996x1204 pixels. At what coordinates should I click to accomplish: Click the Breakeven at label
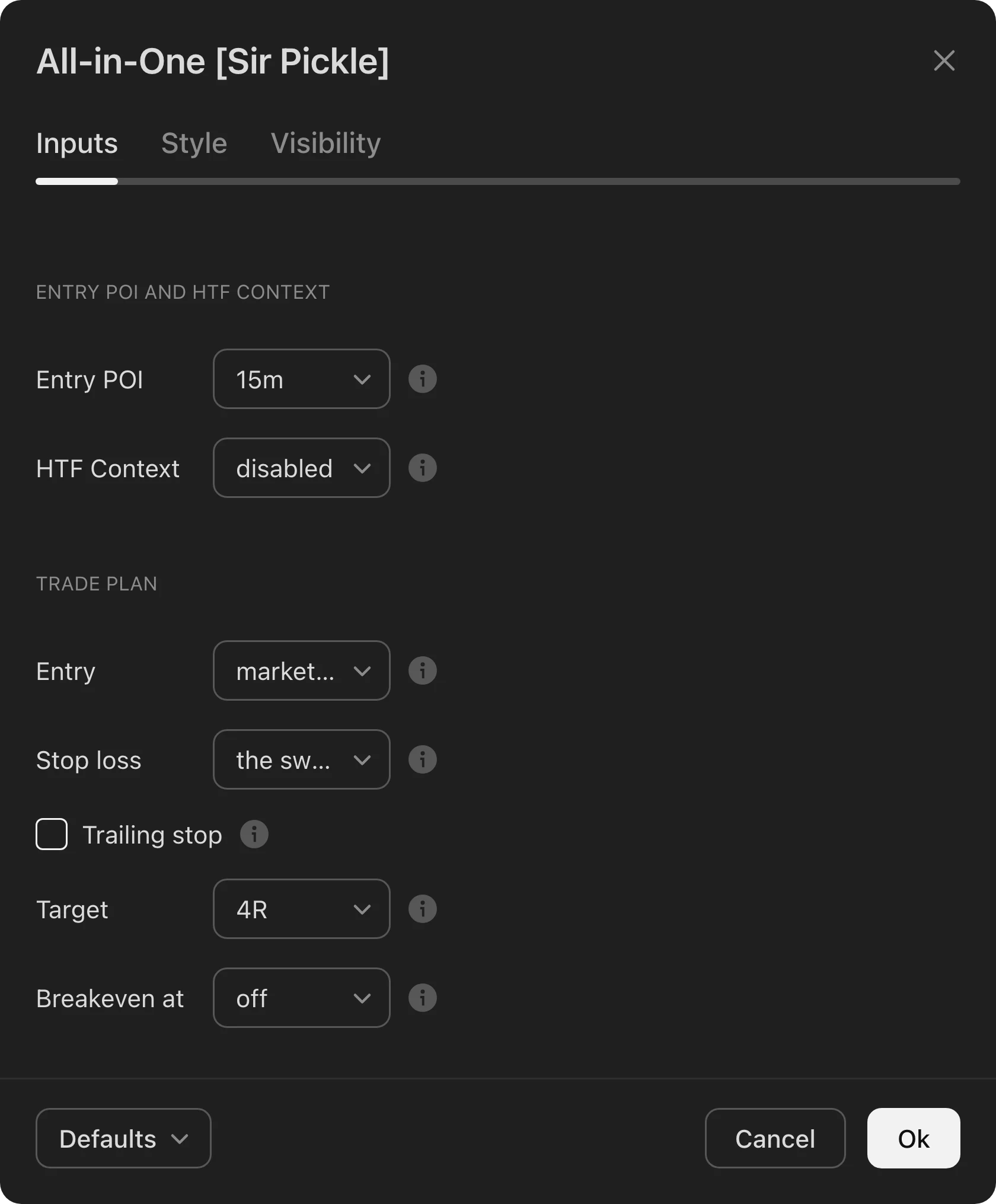(x=110, y=999)
